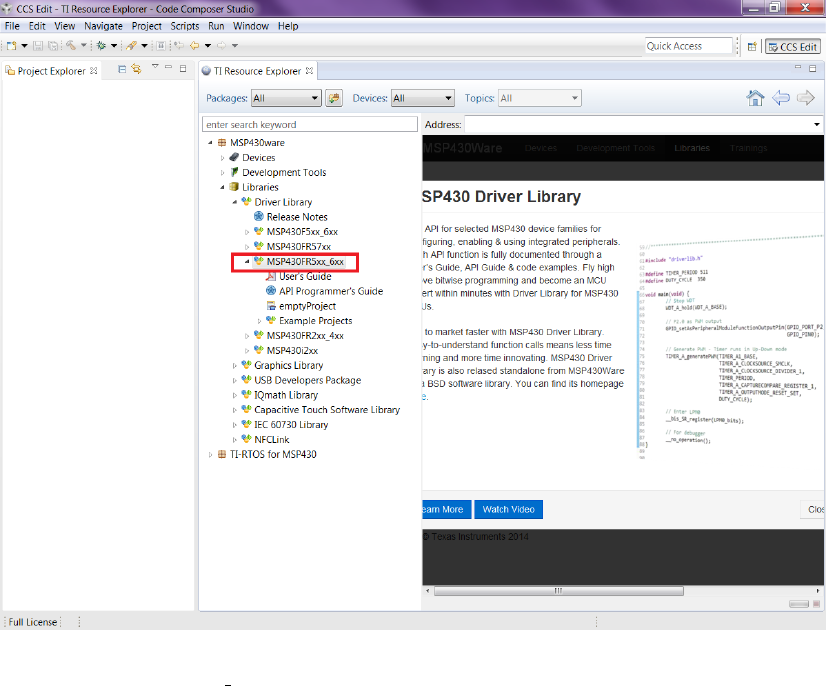Image resolution: width=826 pixels, height=686 pixels.
Task: Collapse the MSP430ware tree node
Action: [210, 143]
